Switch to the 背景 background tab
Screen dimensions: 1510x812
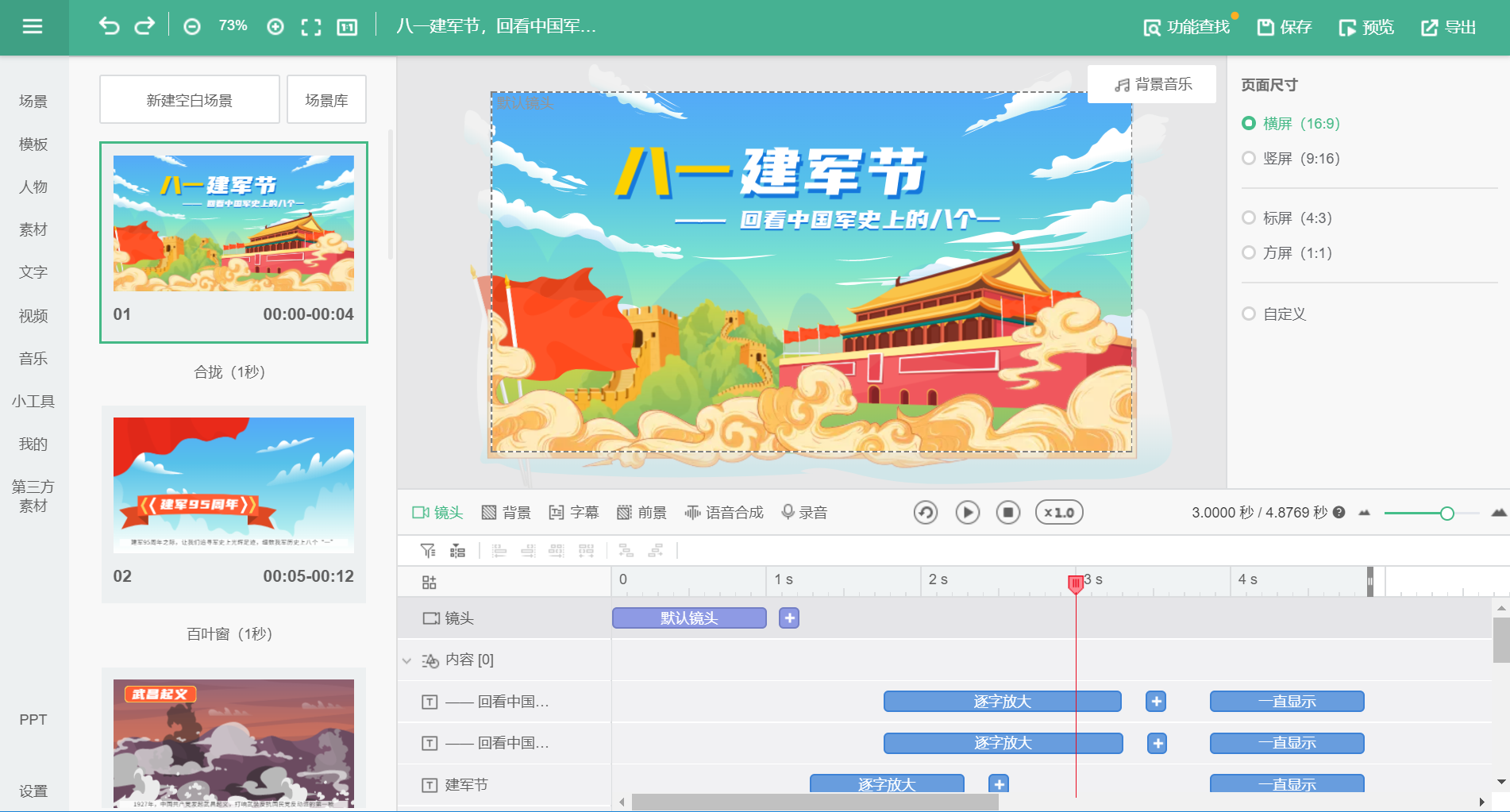click(507, 513)
